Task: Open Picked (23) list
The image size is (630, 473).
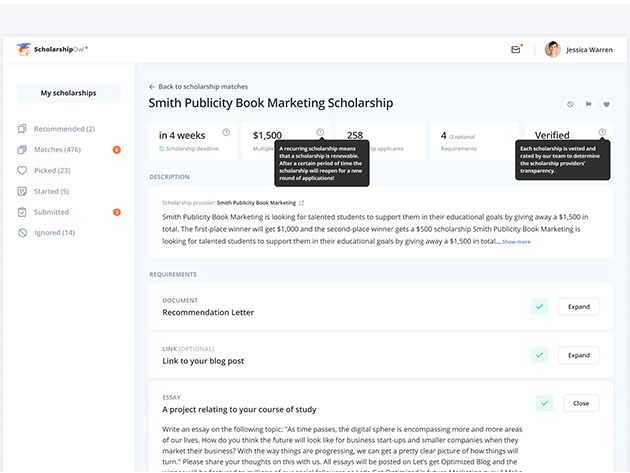Action: (52, 170)
